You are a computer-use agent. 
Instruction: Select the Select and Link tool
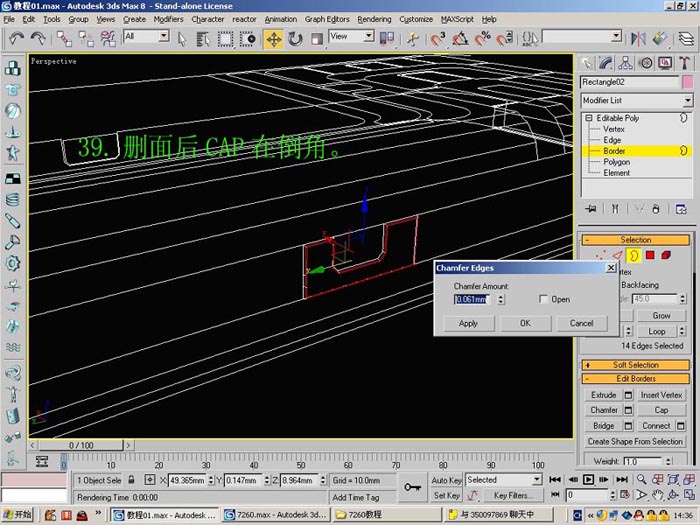click(64, 39)
